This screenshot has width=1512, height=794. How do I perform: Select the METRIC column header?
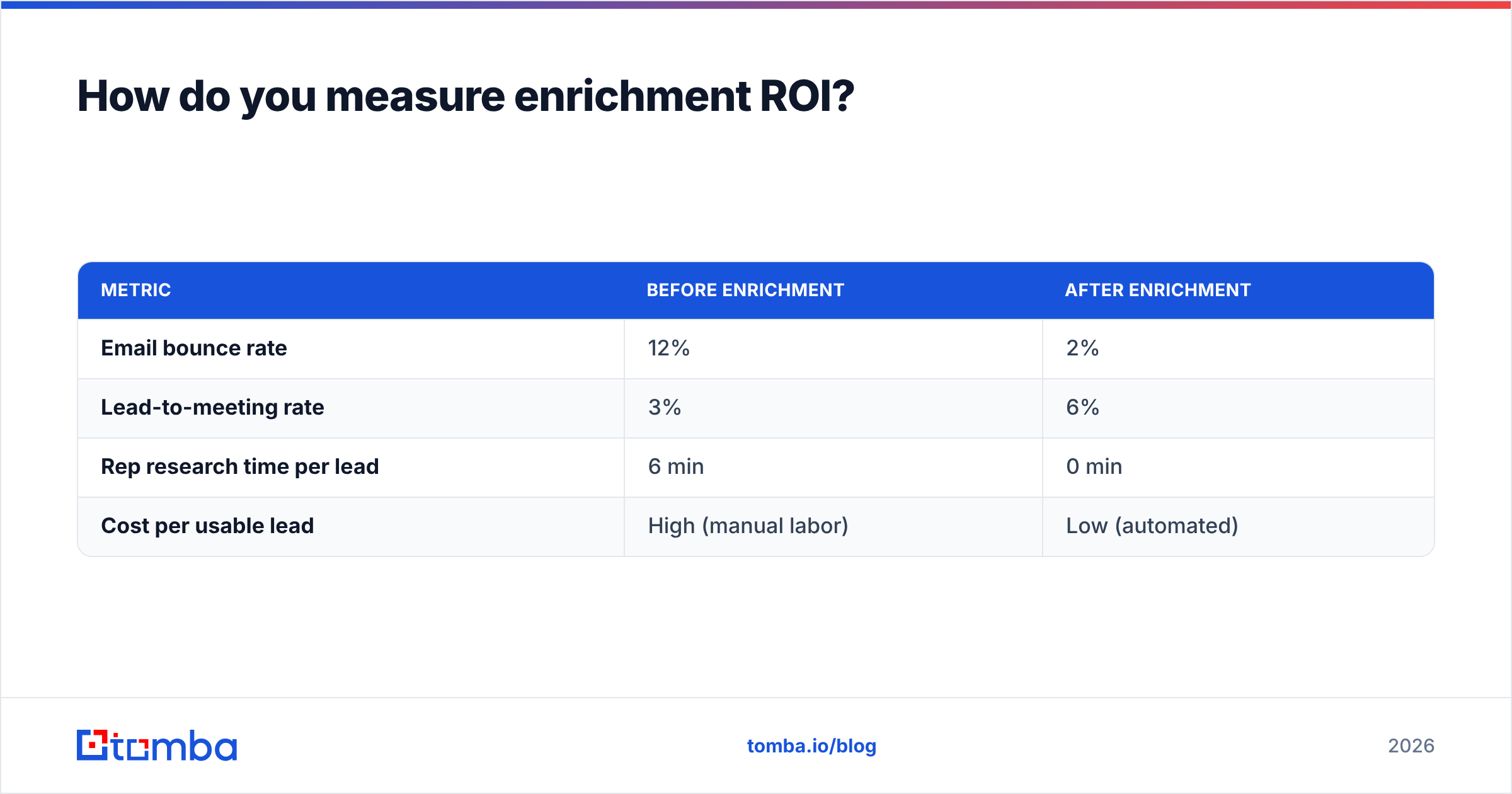point(136,290)
